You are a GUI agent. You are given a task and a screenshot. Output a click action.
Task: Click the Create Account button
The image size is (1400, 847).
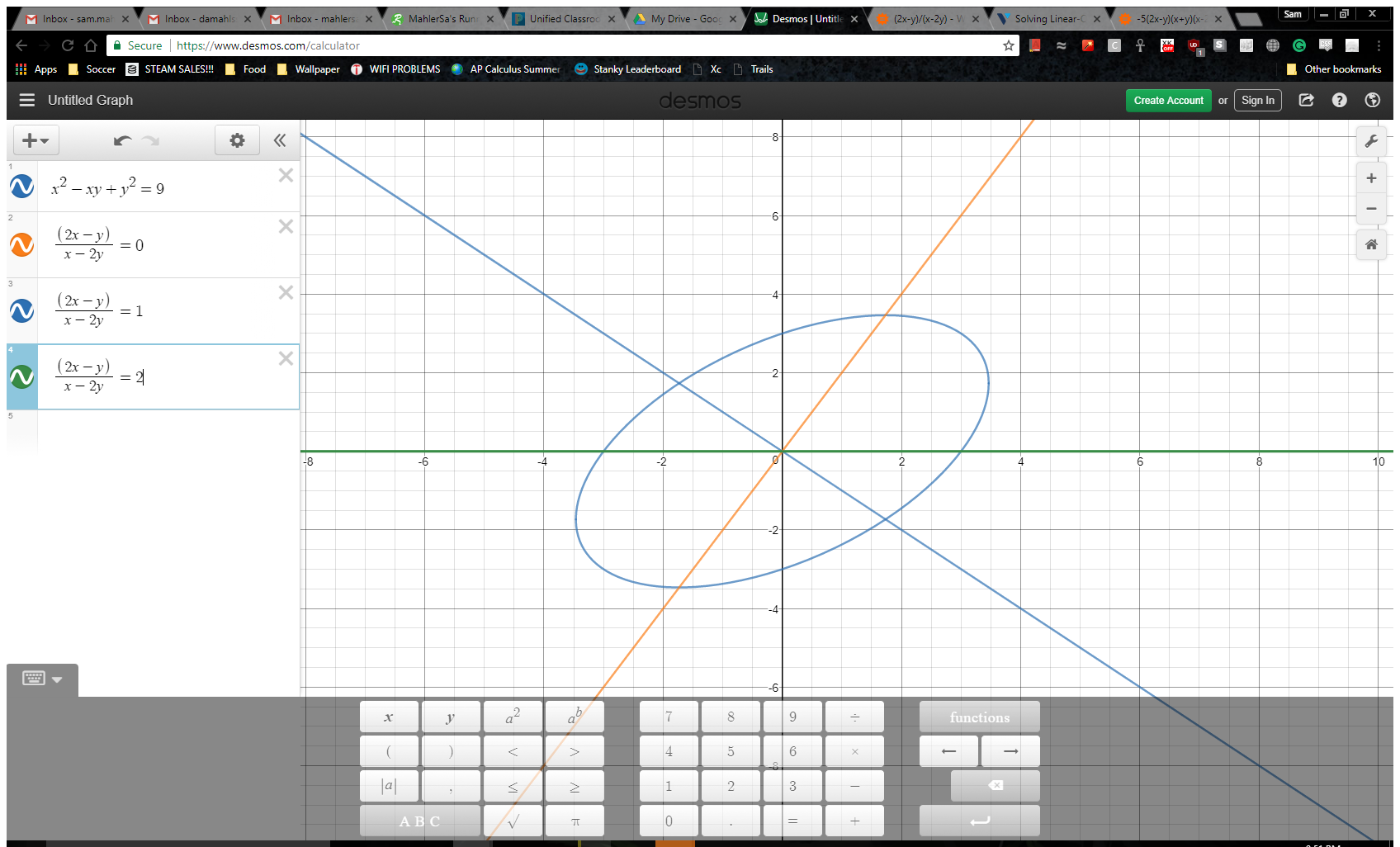coord(1168,101)
